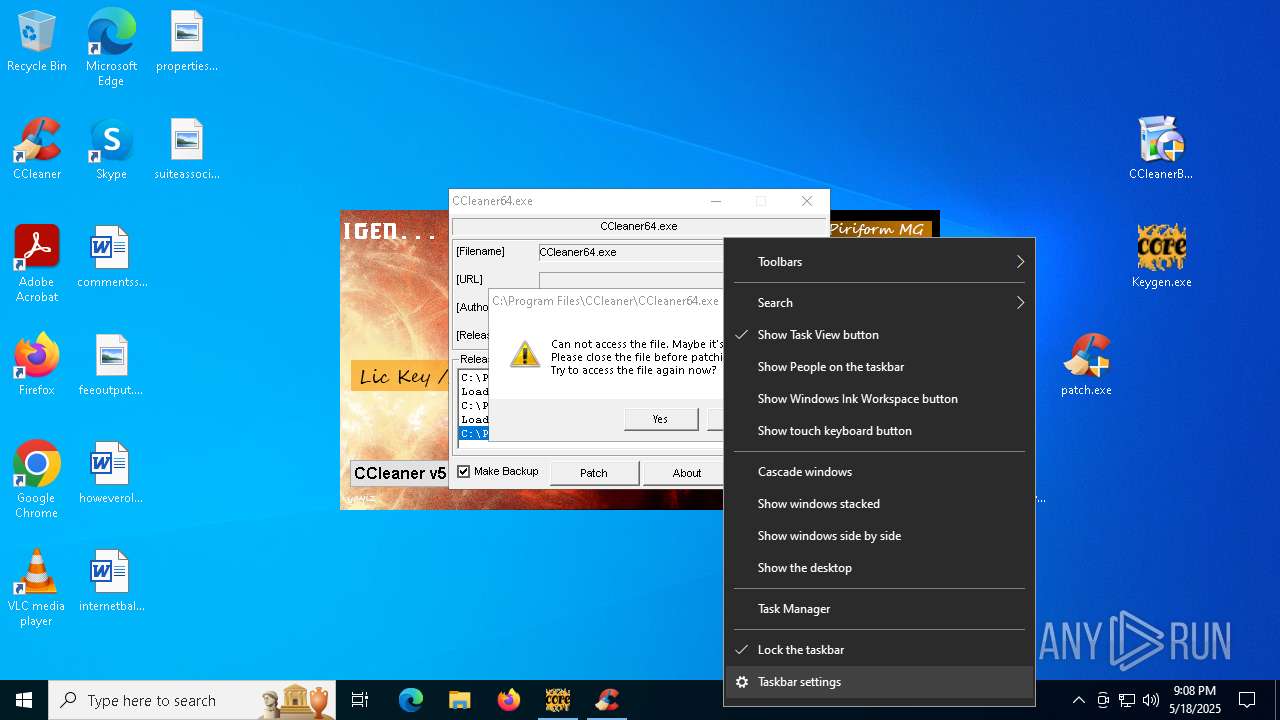Screen dimensions: 1280x720
Task: Click the Filename field in patcher
Action: [631, 252]
